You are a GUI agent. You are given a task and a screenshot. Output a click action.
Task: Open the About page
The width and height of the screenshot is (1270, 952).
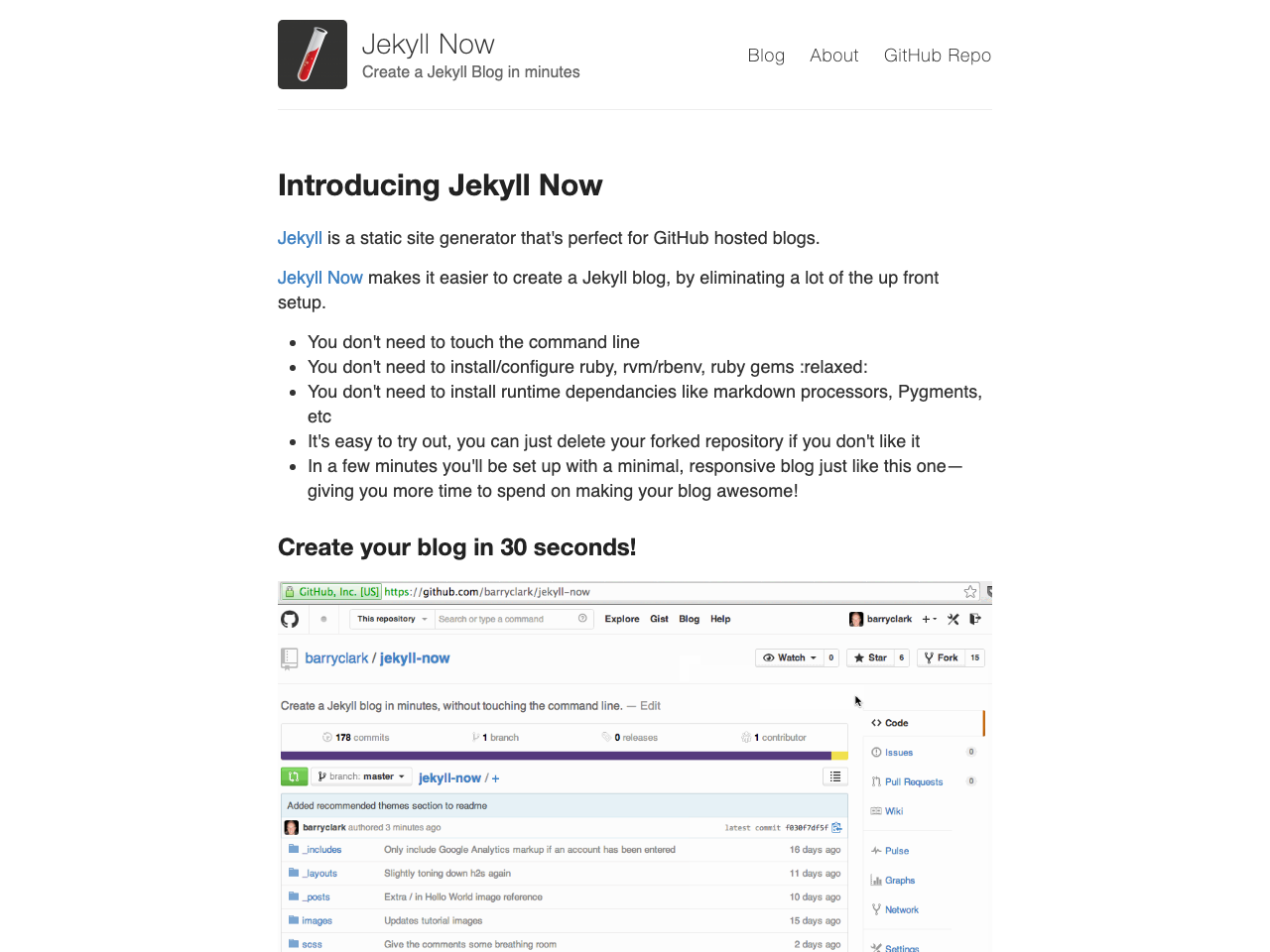[833, 56]
